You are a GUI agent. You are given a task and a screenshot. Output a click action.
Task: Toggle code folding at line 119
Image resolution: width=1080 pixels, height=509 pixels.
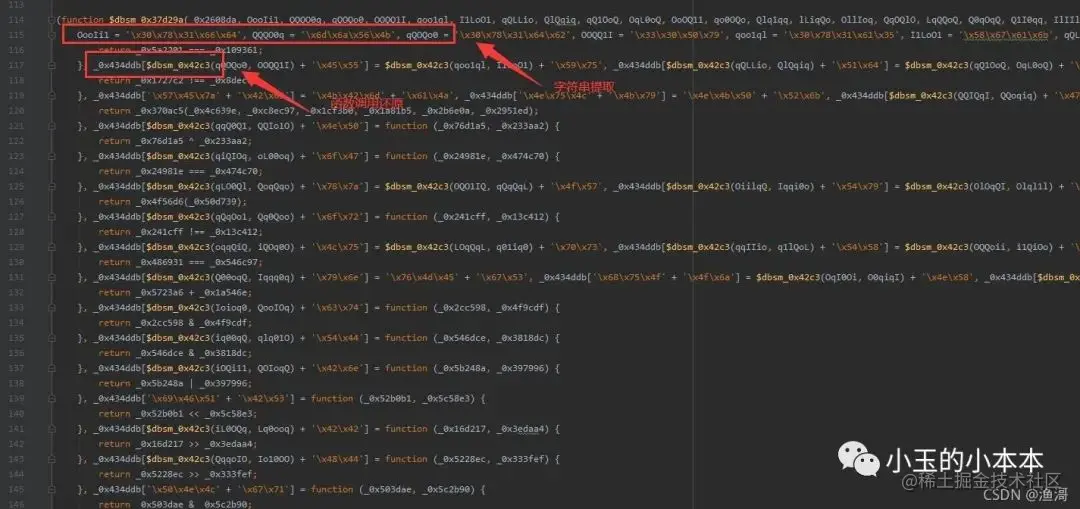click(53, 95)
